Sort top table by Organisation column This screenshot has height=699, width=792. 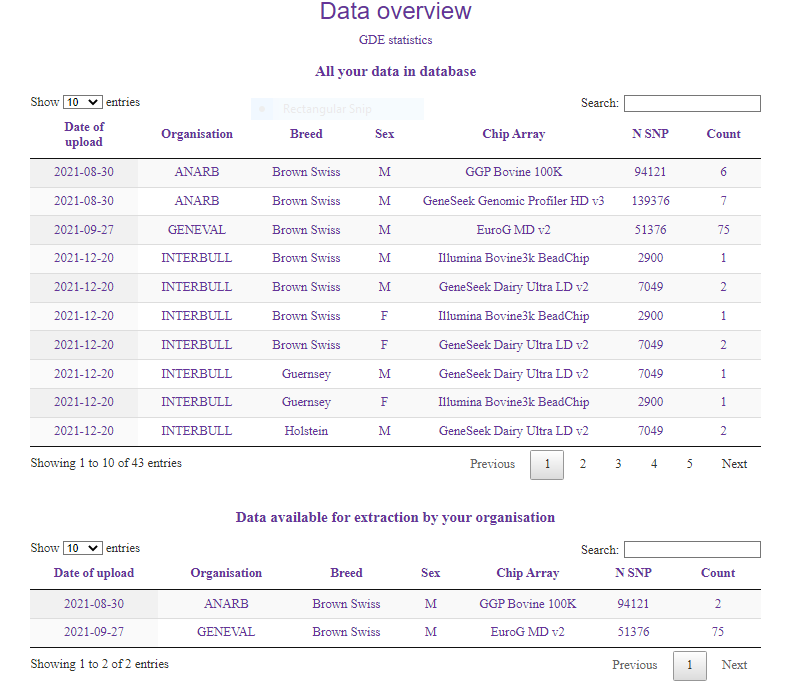point(197,134)
